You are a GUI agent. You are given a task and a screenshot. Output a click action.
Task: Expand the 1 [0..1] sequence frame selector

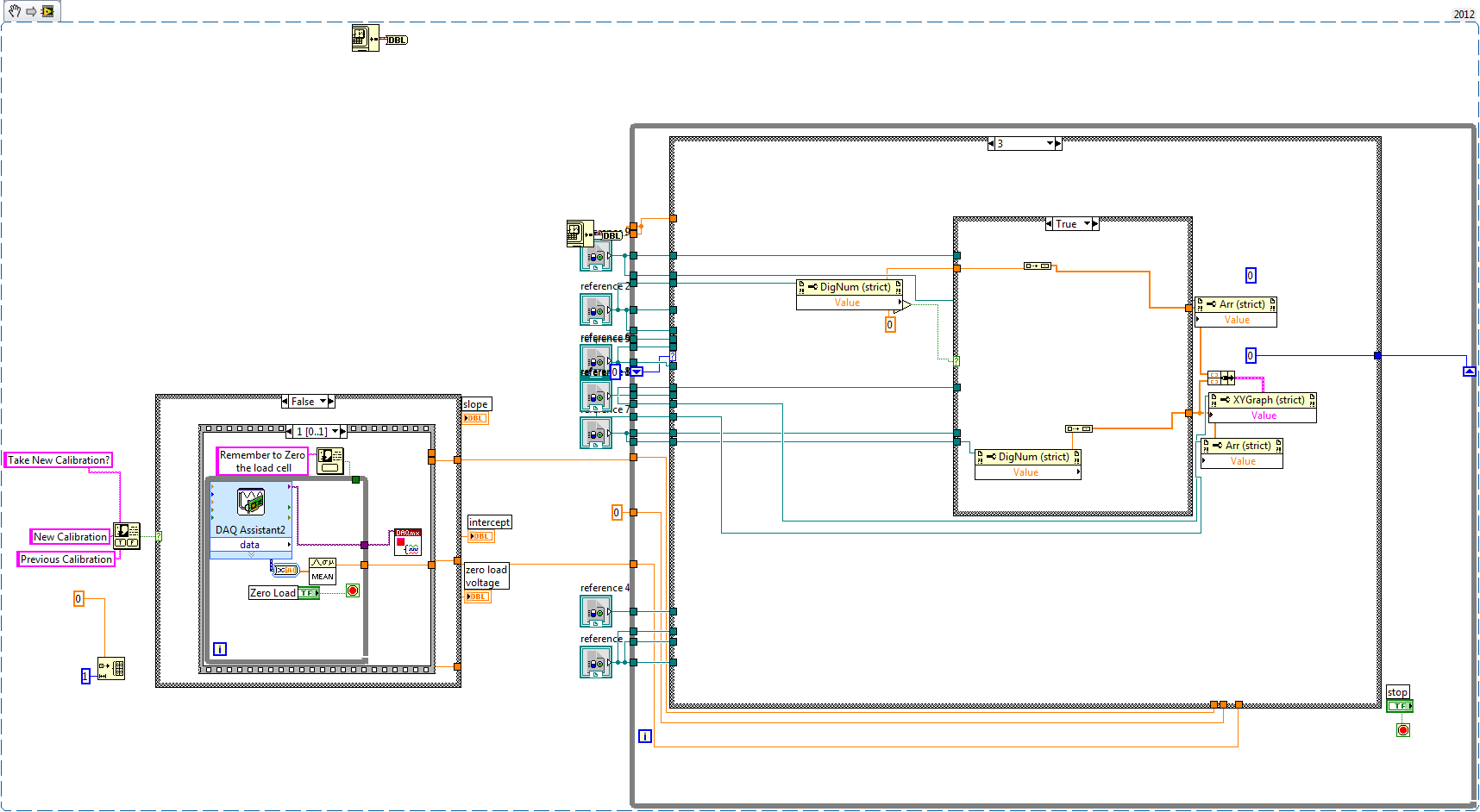pyautogui.click(x=335, y=432)
